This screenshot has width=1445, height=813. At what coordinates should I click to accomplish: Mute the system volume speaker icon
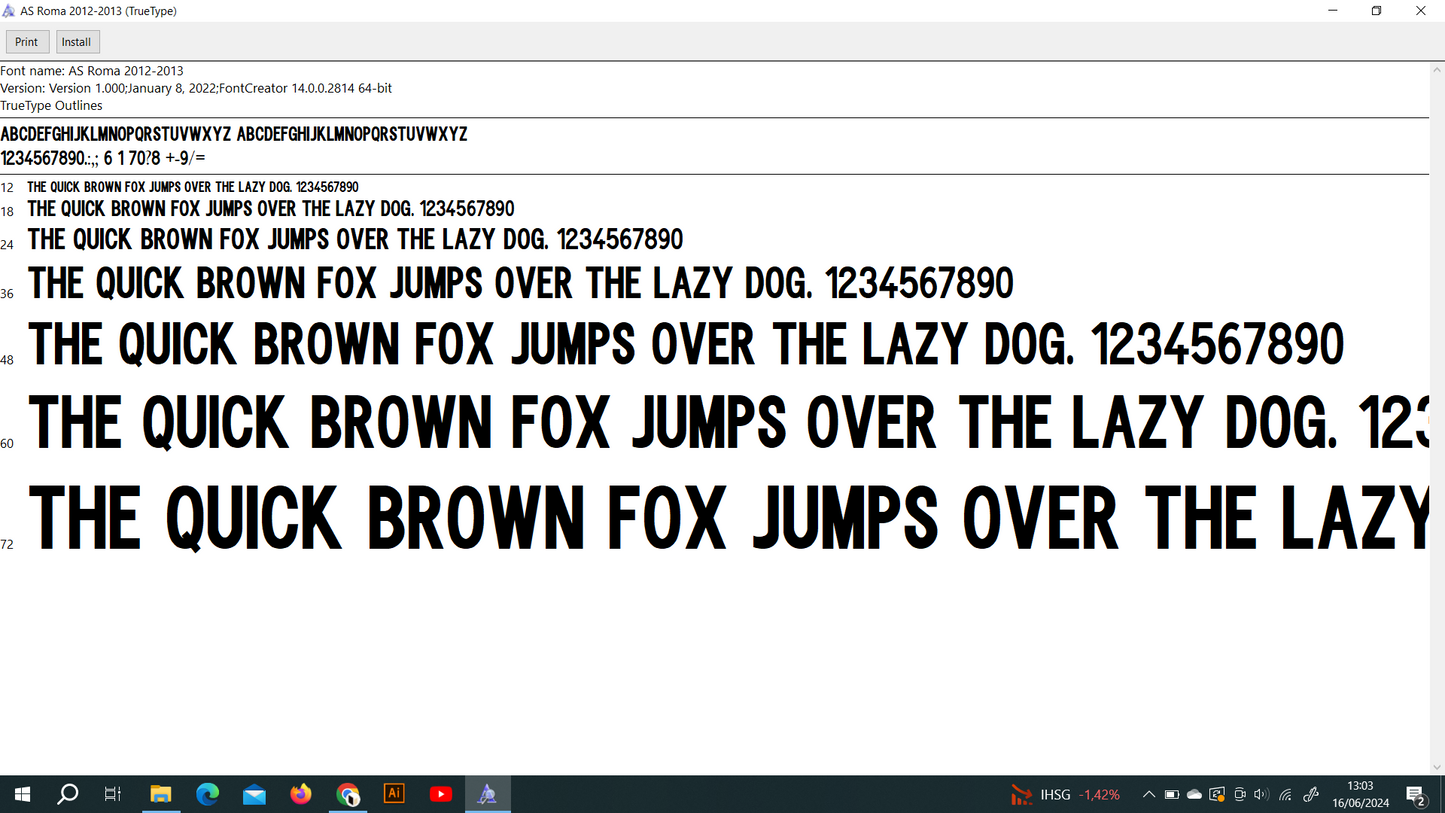(1261, 793)
